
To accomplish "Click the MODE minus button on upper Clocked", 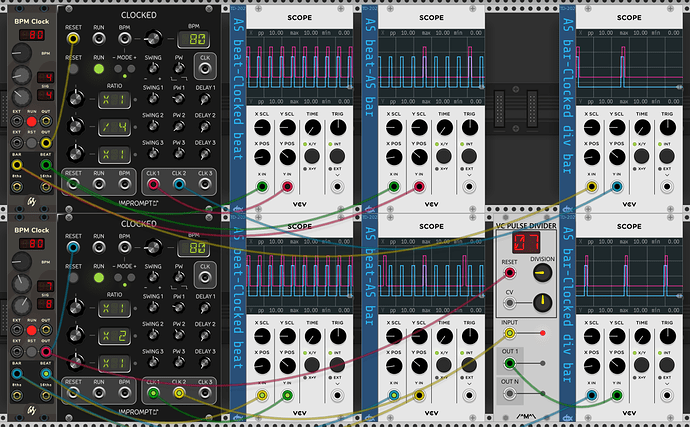I will (118, 69).
